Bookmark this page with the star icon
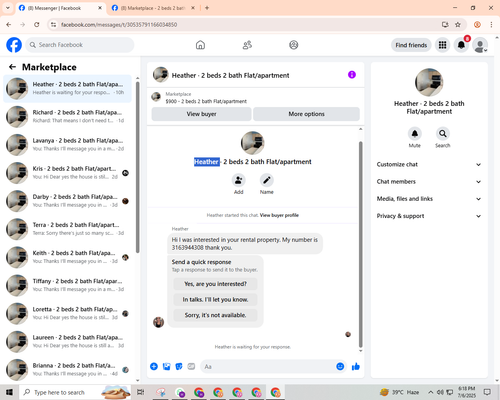This screenshot has height=400, width=500. pyautogui.click(x=458, y=24)
